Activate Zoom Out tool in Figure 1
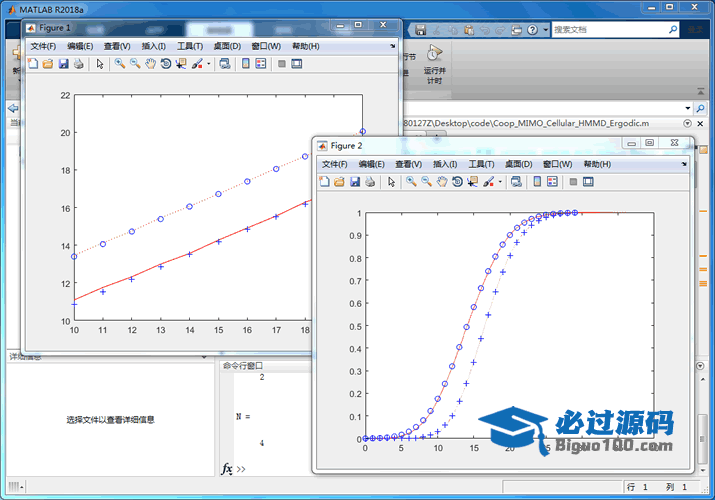 click(135, 64)
